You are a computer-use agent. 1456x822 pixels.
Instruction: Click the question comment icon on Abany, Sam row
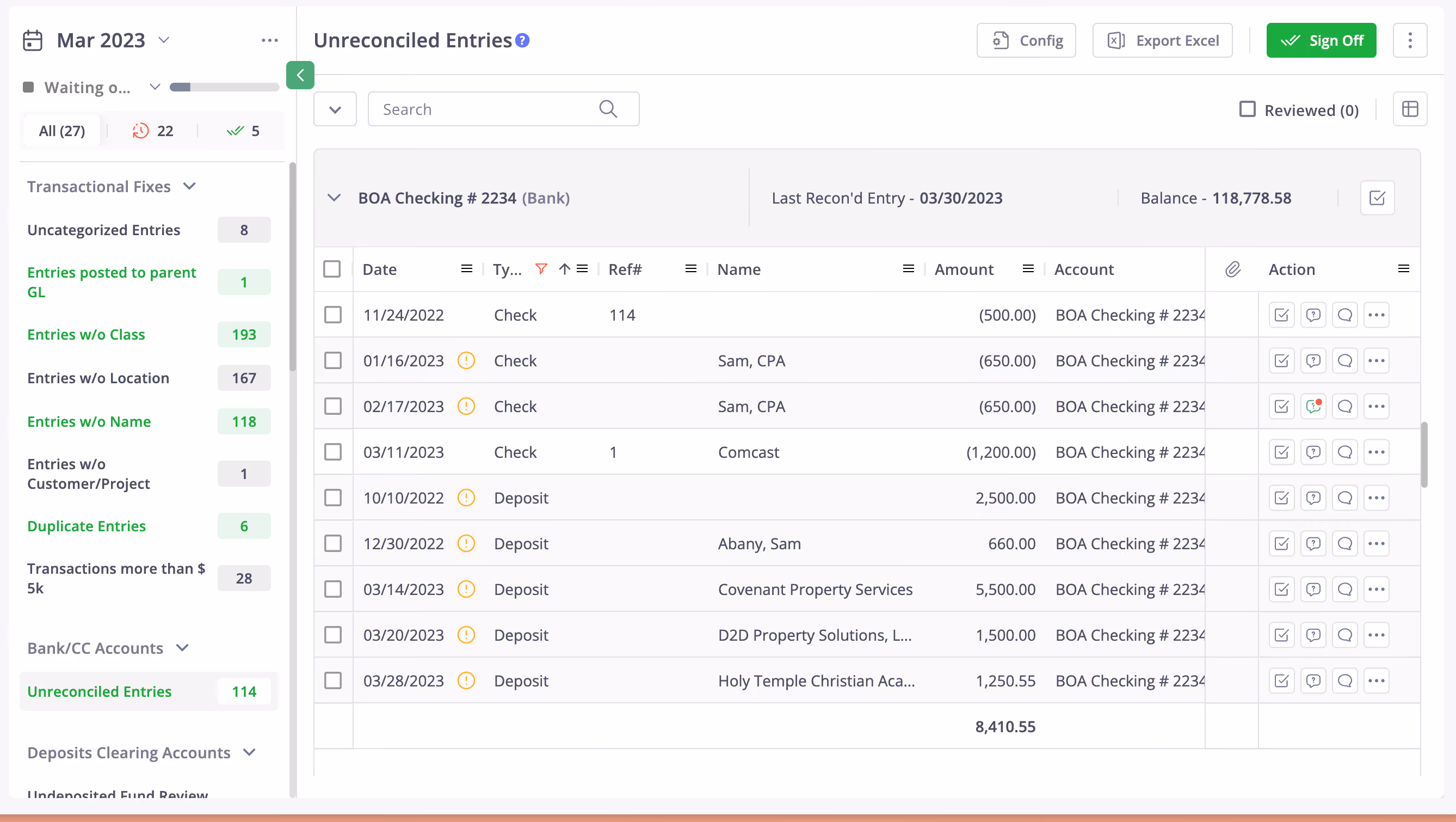(1313, 544)
